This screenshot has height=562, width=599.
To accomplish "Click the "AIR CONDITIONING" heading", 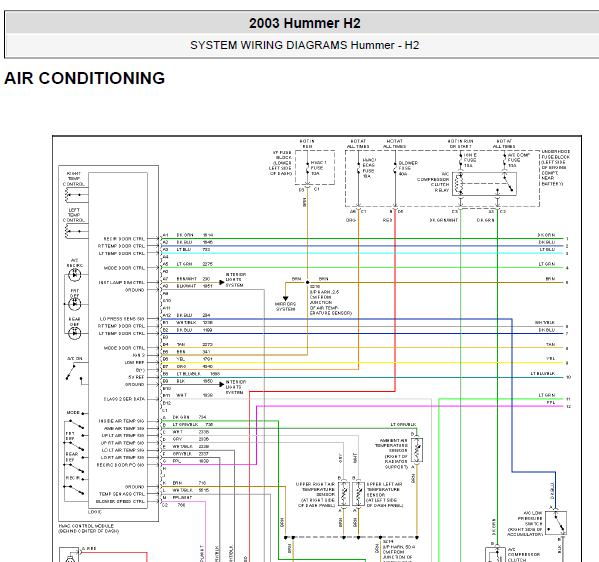I will (84, 78).
